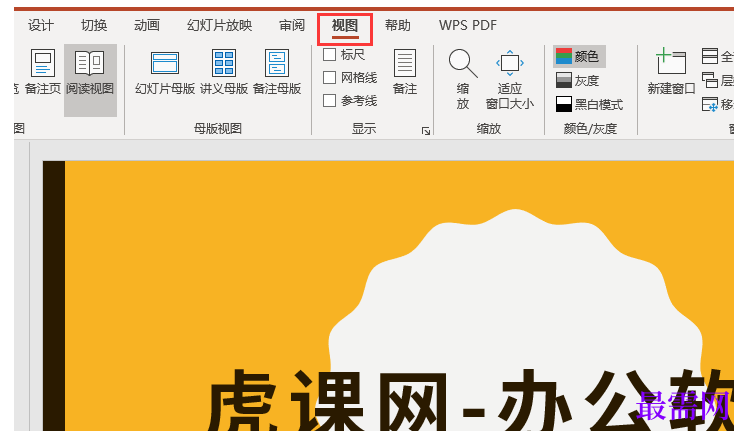Enable the Ruler (标尺) checkbox
748x437 pixels.
click(329, 54)
